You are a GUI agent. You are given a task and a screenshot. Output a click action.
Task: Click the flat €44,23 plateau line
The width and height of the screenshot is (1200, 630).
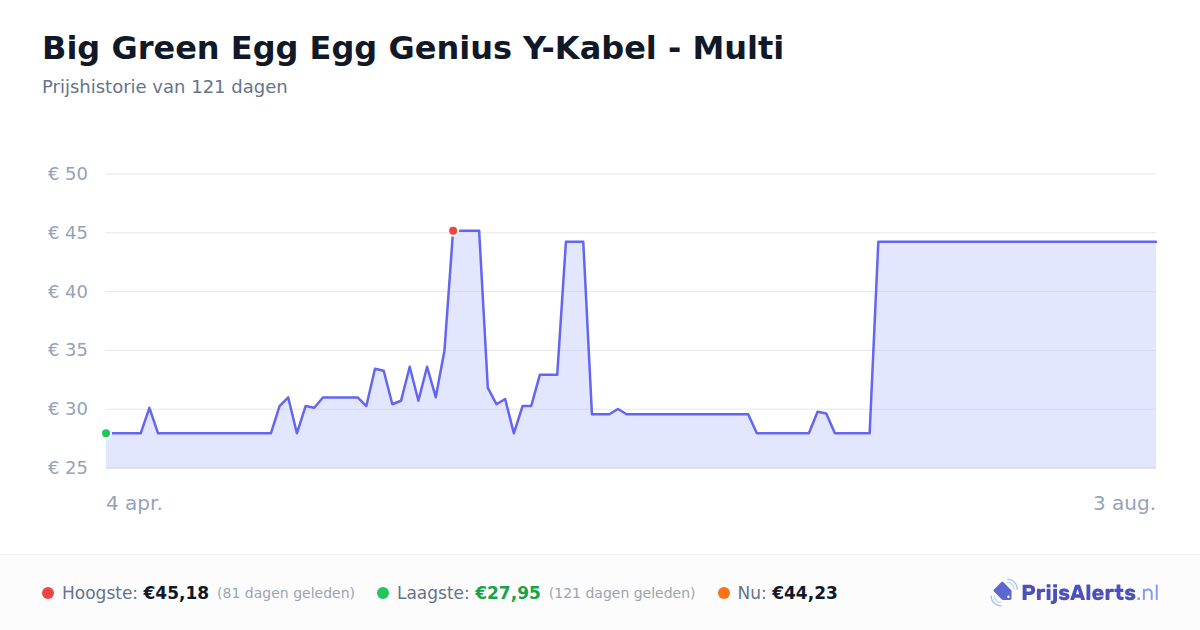click(1017, 241)
